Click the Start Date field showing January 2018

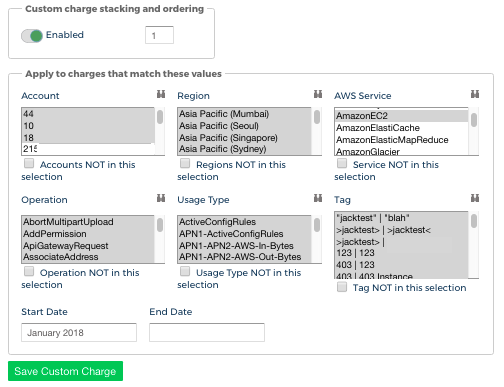pyautogui.click(x=79, y=332)
